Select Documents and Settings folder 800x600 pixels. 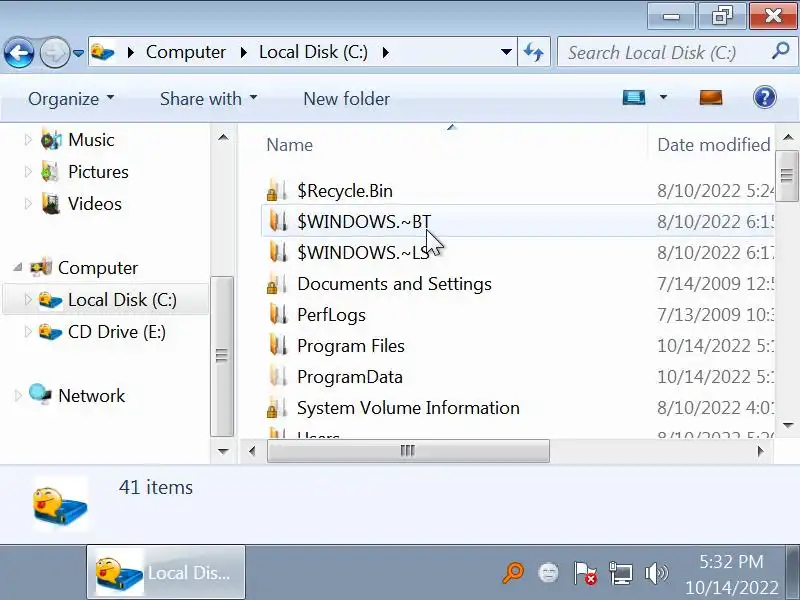click(394, 284)
